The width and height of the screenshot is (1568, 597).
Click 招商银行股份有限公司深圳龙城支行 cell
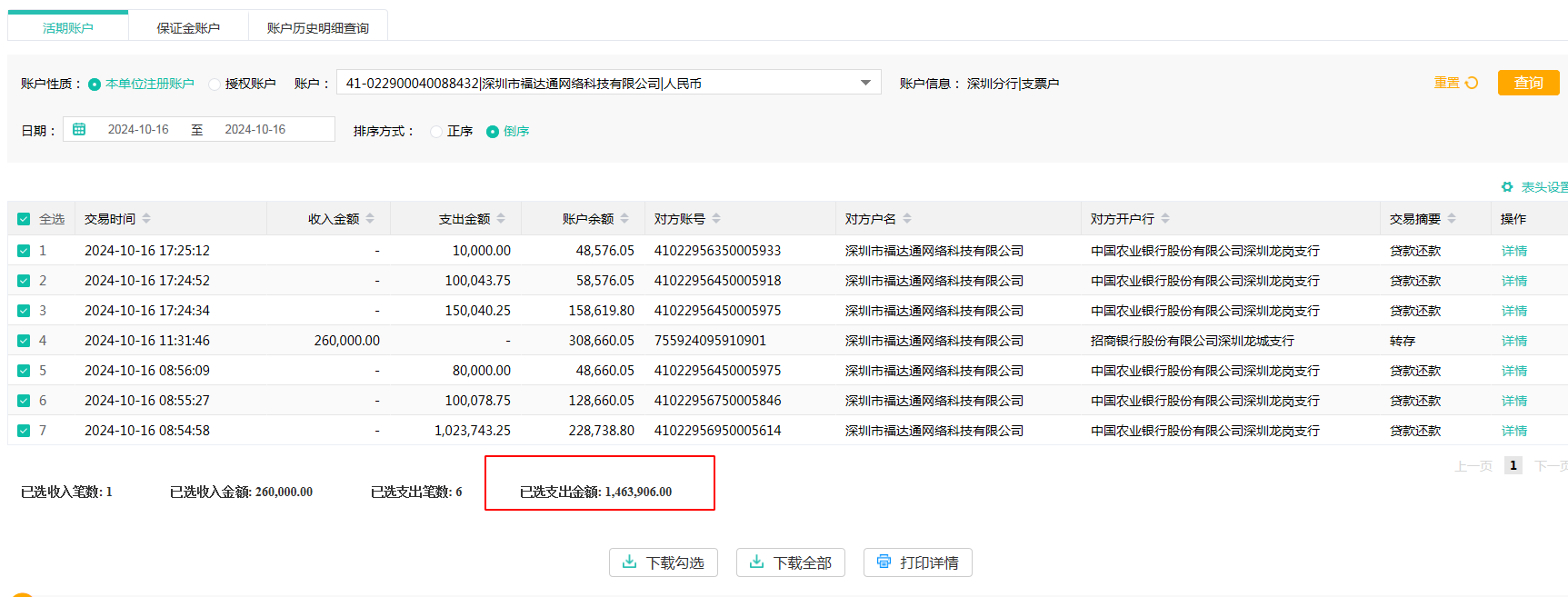click(1193, 341)
